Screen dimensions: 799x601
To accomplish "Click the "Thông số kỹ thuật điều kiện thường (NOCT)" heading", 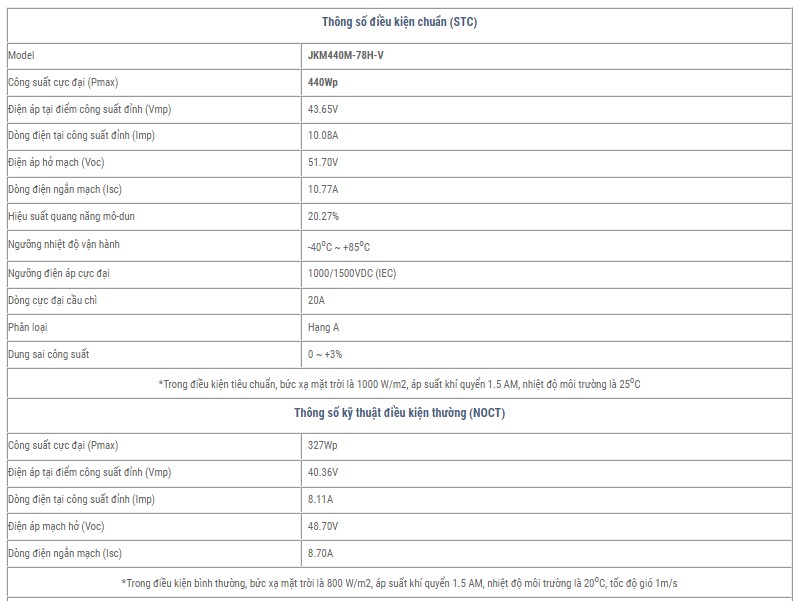I will (399, 413).
